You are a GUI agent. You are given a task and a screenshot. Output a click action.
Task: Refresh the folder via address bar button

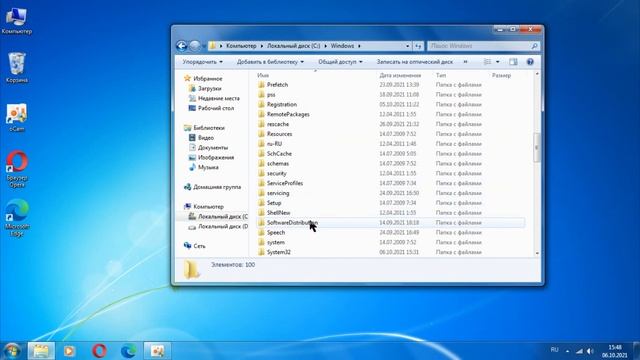coord(418,46)
